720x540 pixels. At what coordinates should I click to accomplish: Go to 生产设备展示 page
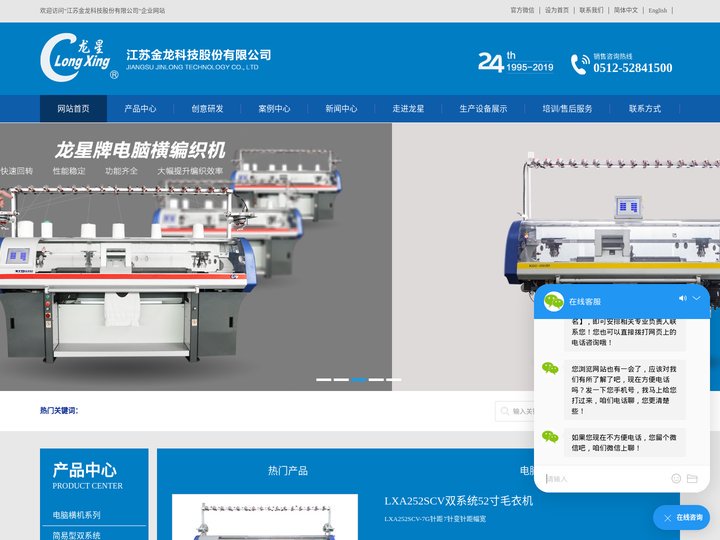click(483, 109)
